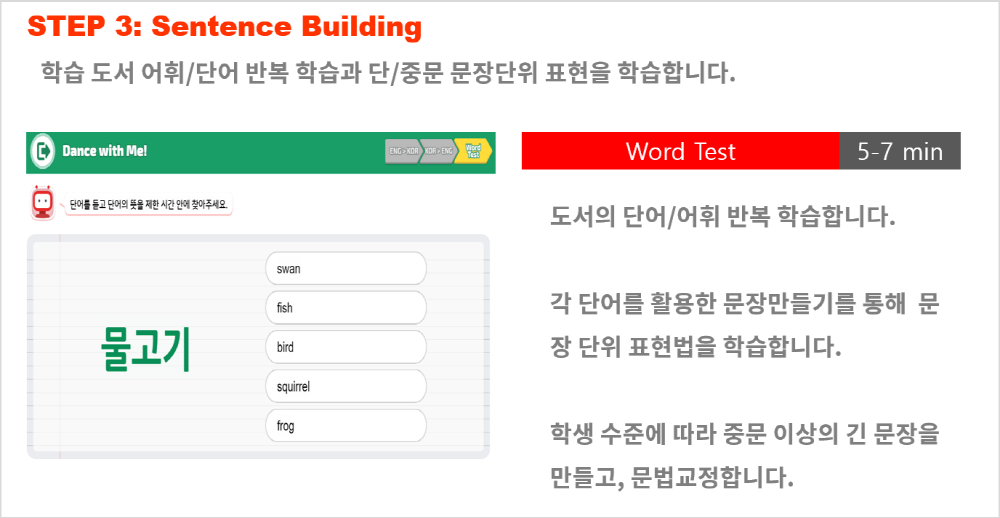Select the KOR > ENG step tab
The image size is (1000, 518).
pyautogui.click(x=438, y=152)
